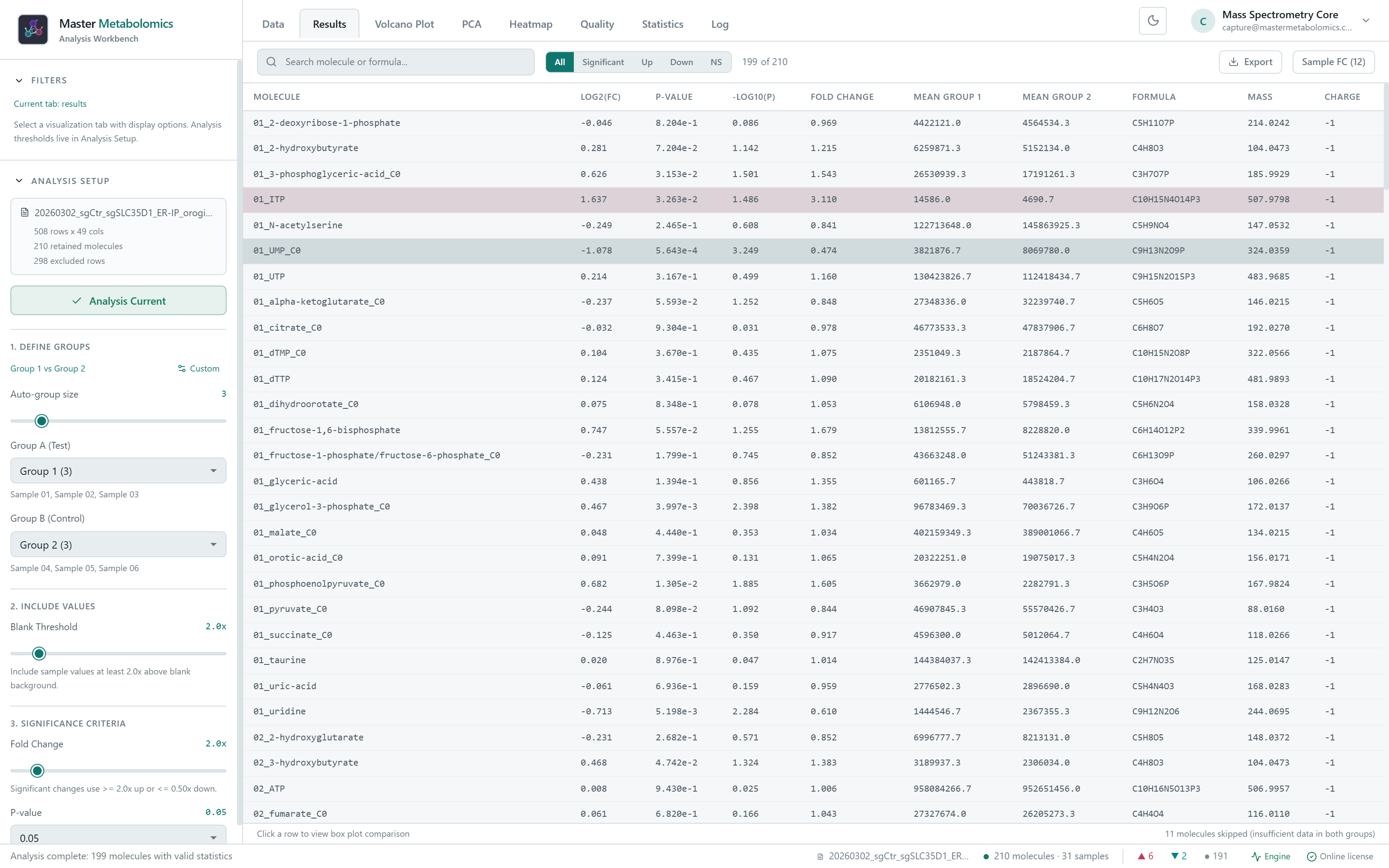This screenshot has width=1389, height=868.
Task: Sort by the MOLECULE column header
Action: (276, 97)
